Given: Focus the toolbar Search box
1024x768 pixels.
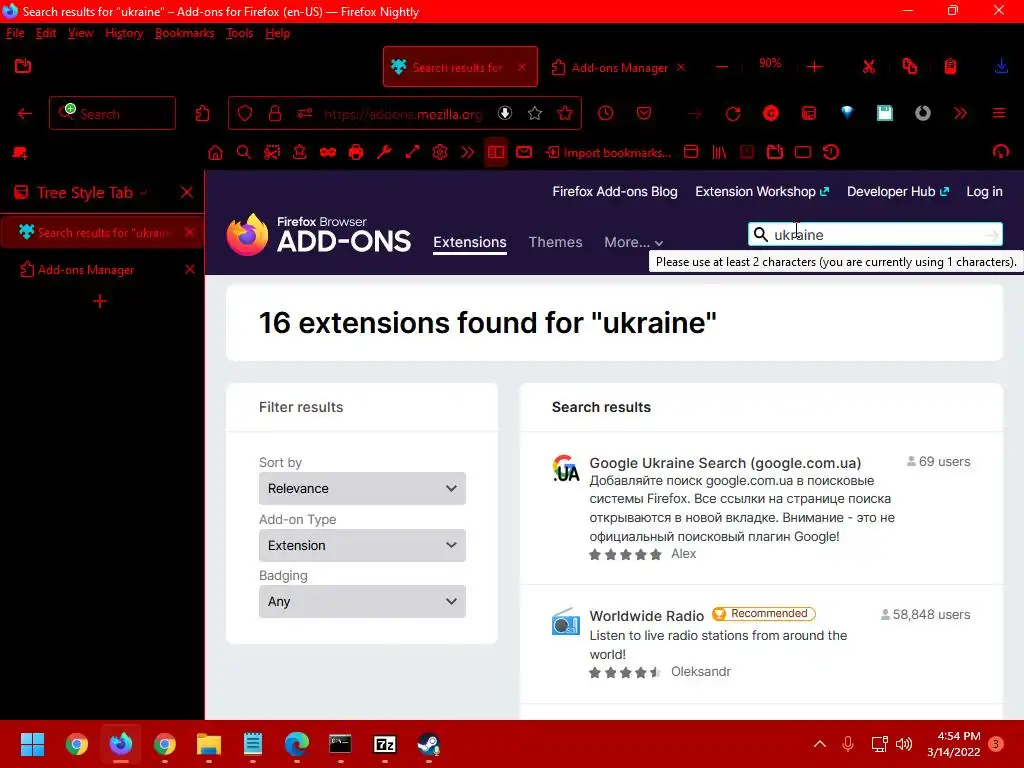Looking at the screenshot, I should coord(112,113).
